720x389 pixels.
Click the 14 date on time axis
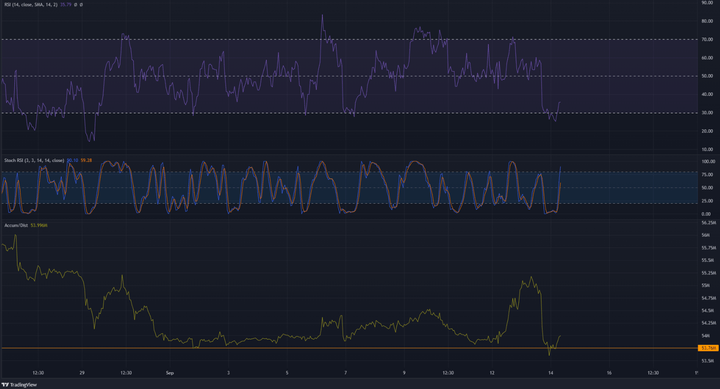(x=551, y=373)
